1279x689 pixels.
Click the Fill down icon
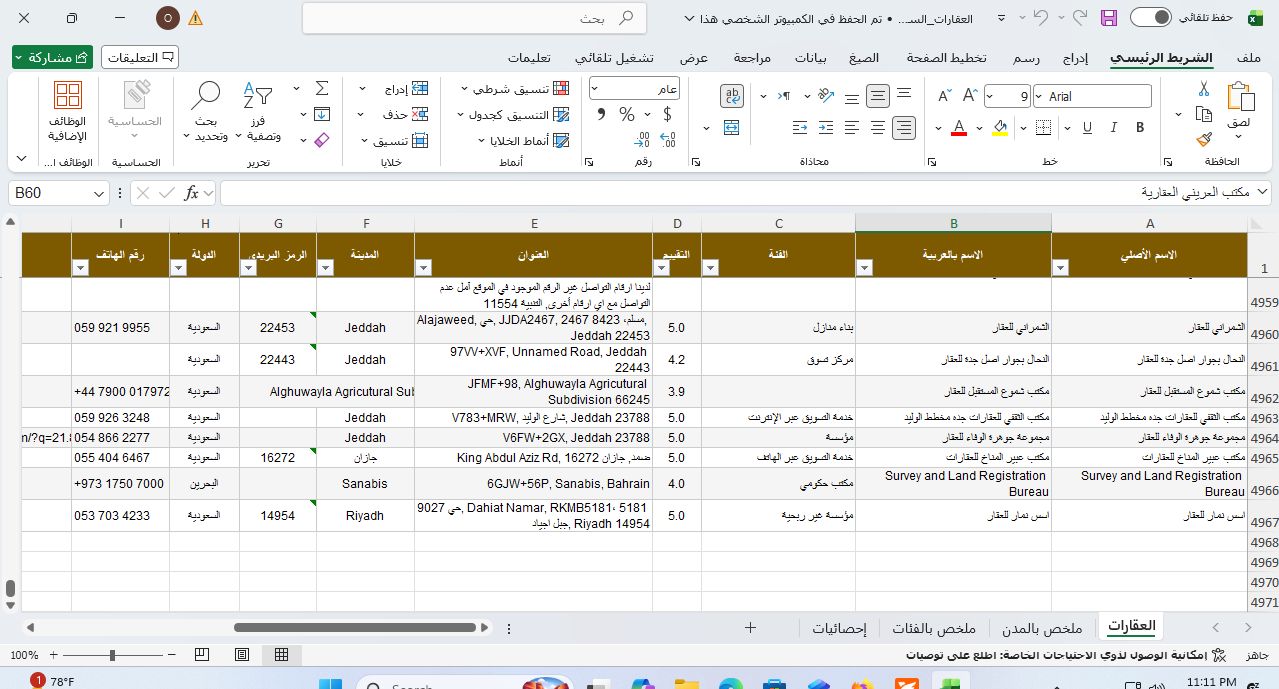point(322,114)
